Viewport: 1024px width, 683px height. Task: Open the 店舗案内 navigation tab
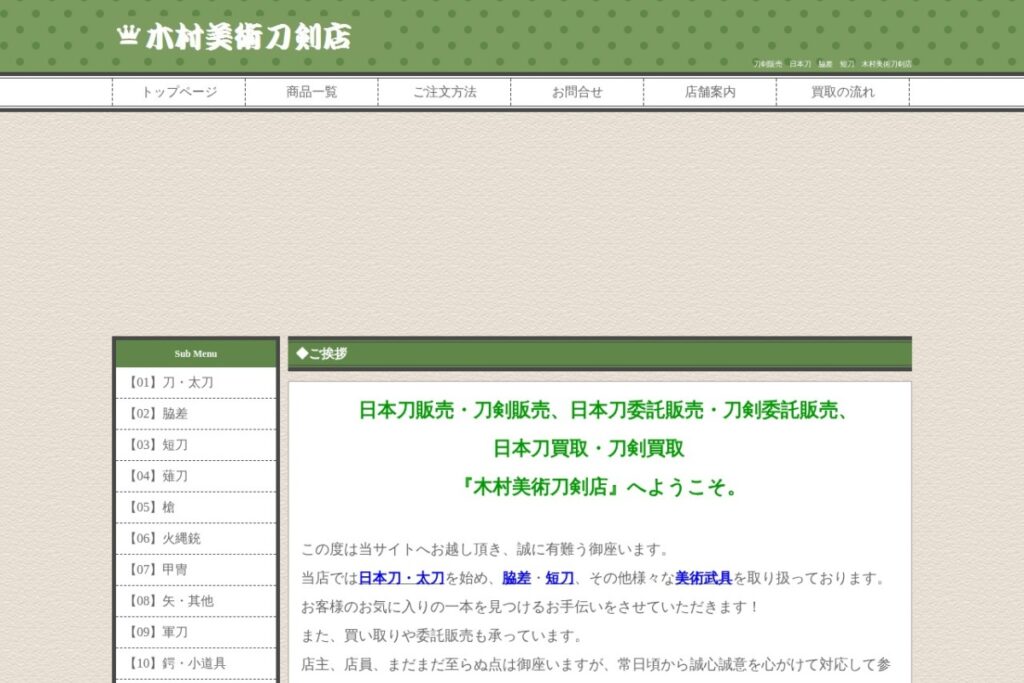click(710, 92)
